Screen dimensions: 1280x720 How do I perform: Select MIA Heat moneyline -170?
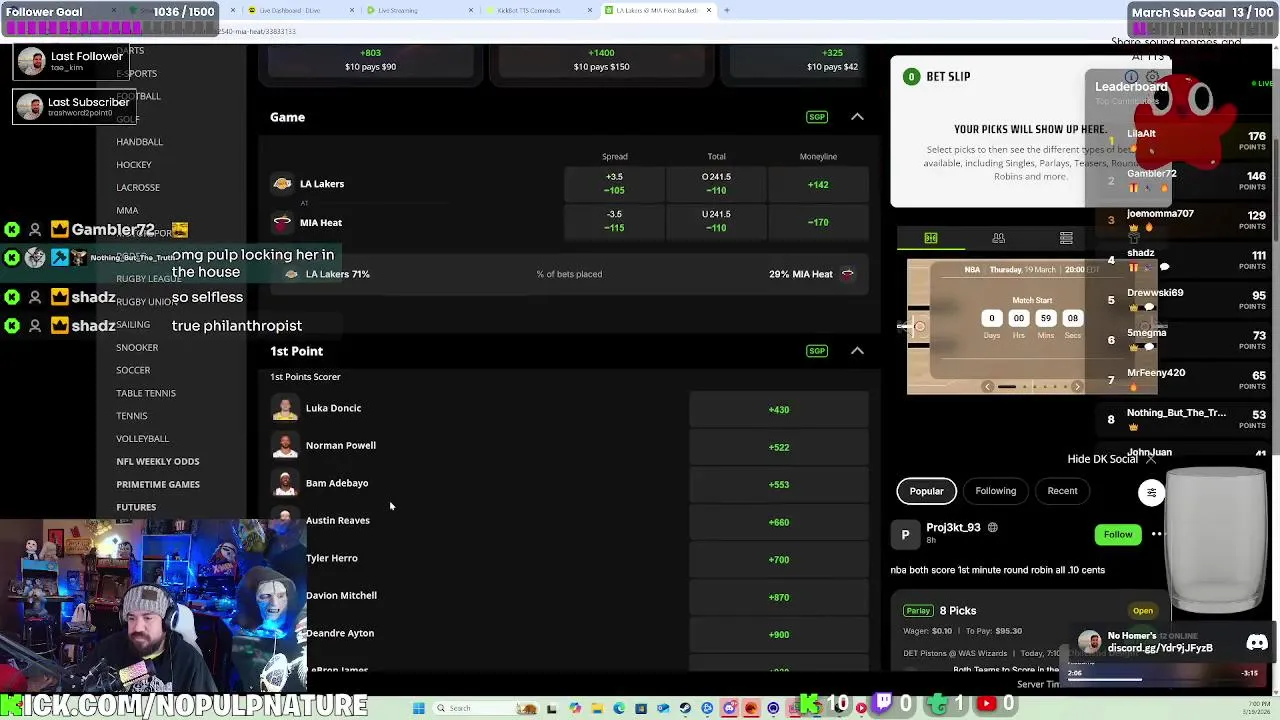tap(818, 222)
